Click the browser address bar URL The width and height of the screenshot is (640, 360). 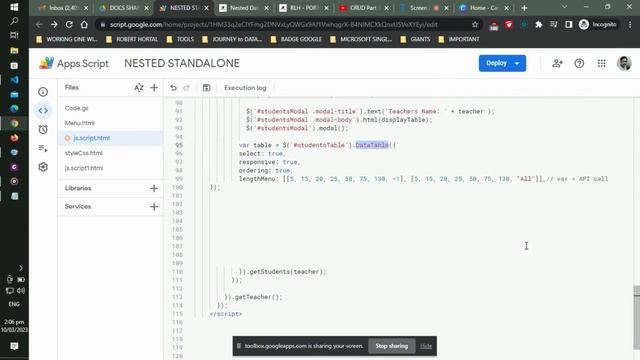(x=273, y=24)
